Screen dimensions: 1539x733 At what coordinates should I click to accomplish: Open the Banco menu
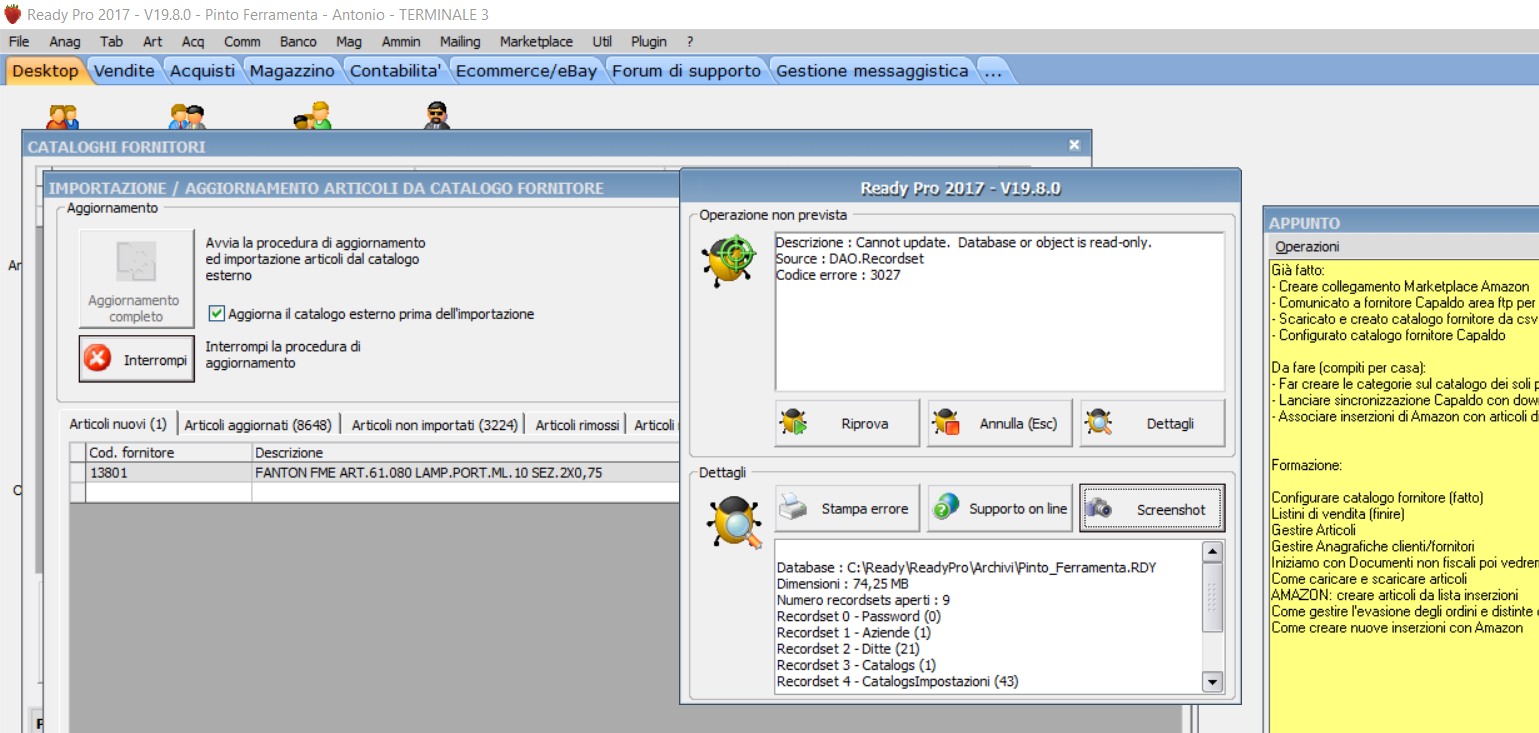(x=298, y=41)
